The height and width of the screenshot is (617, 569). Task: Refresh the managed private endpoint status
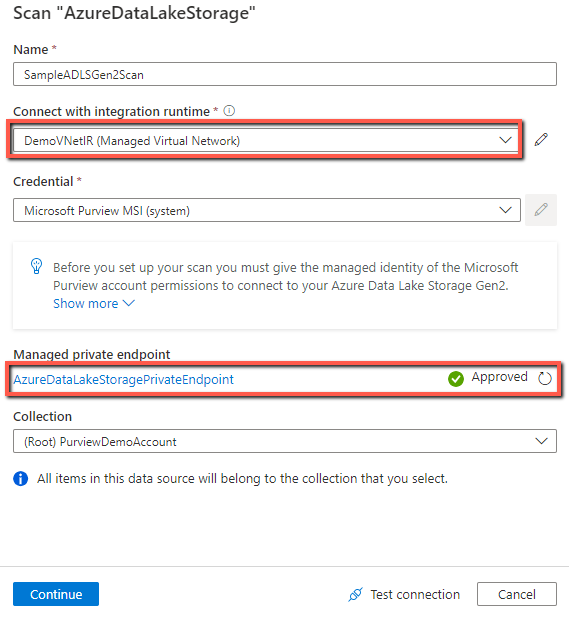tap(545, 379)
